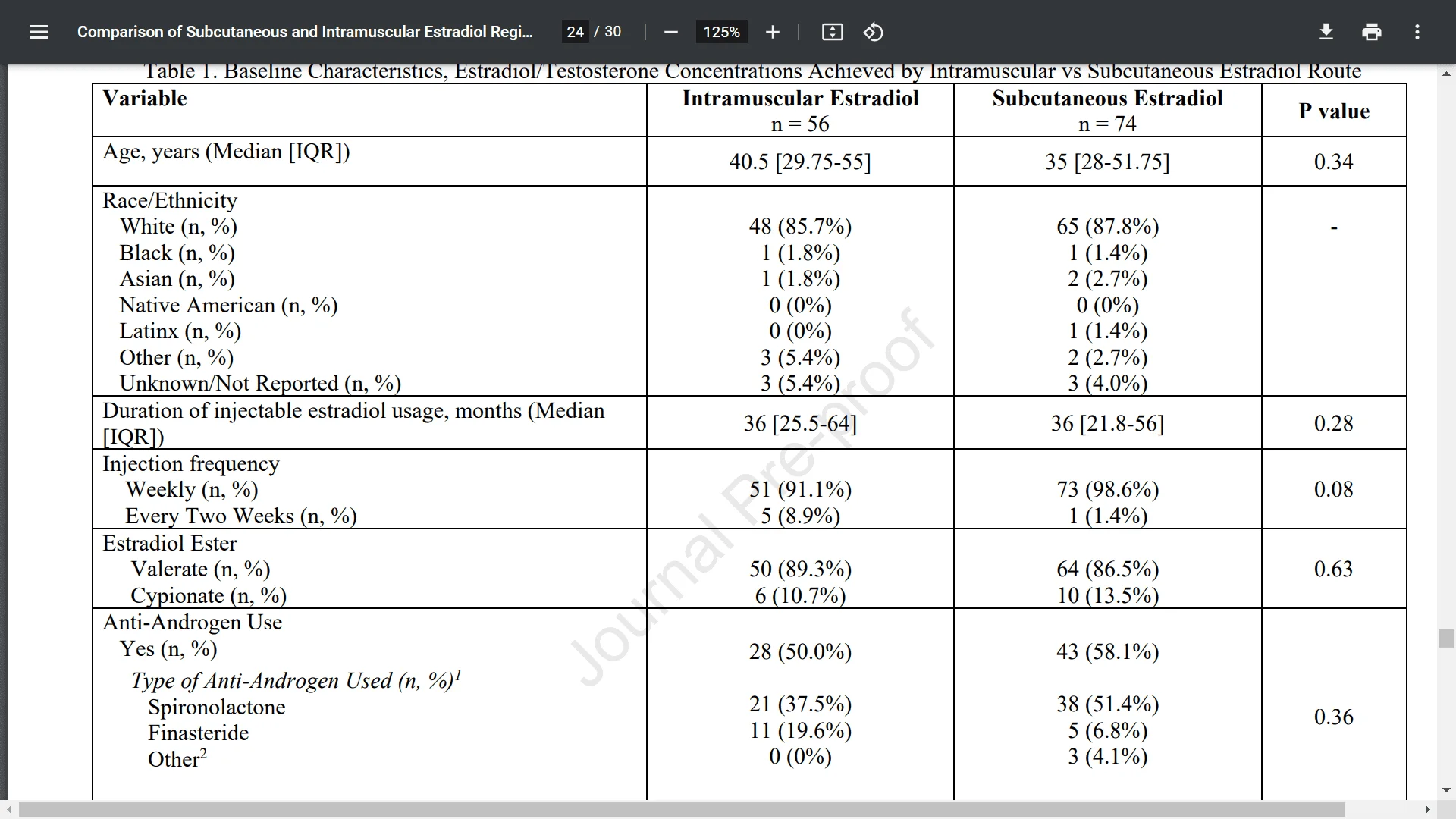Screen dimensions: 1456x819
Task: Click the "38 (51.4%)" spironolactone value
Action: (1107, 704)
